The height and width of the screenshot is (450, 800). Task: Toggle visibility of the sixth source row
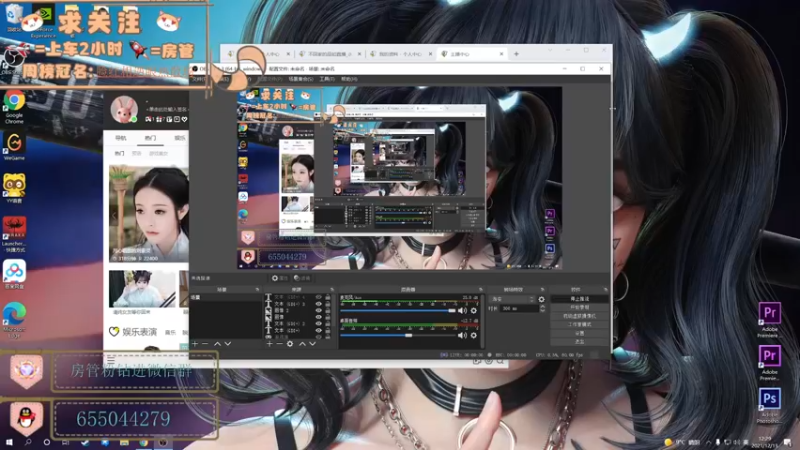[x=318, y=330]
